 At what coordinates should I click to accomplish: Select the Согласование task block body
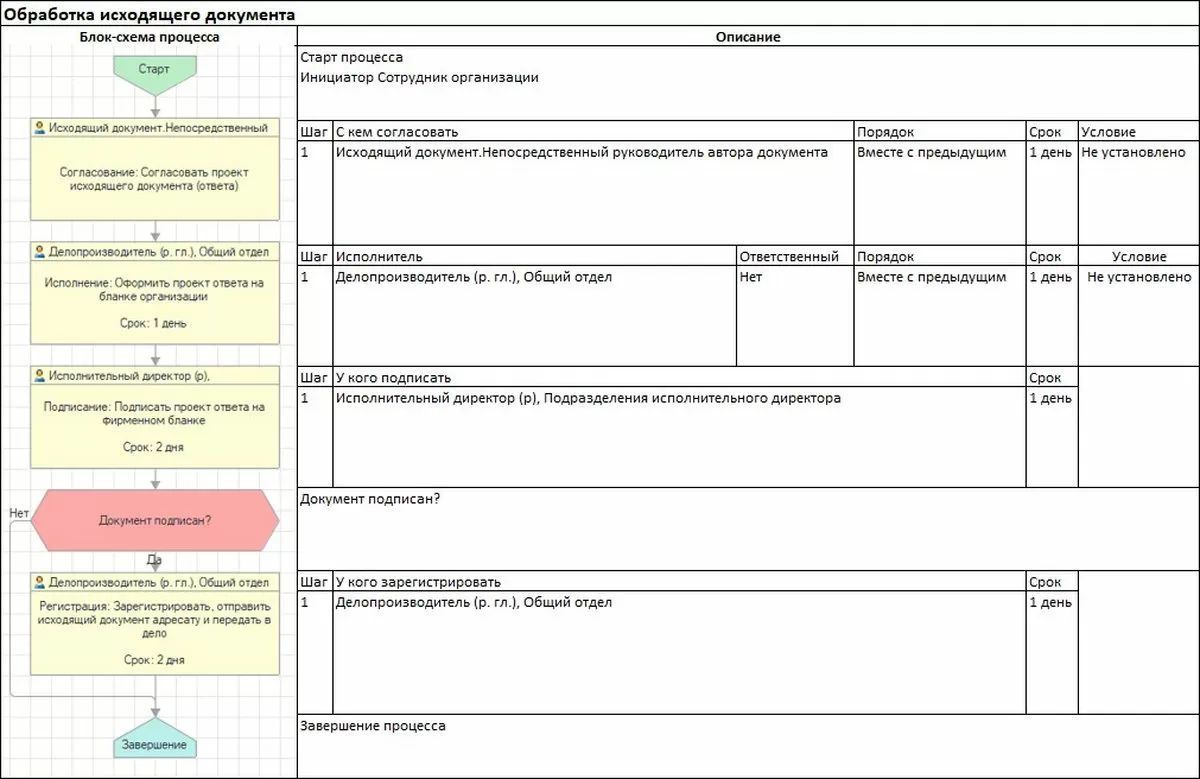155,178
